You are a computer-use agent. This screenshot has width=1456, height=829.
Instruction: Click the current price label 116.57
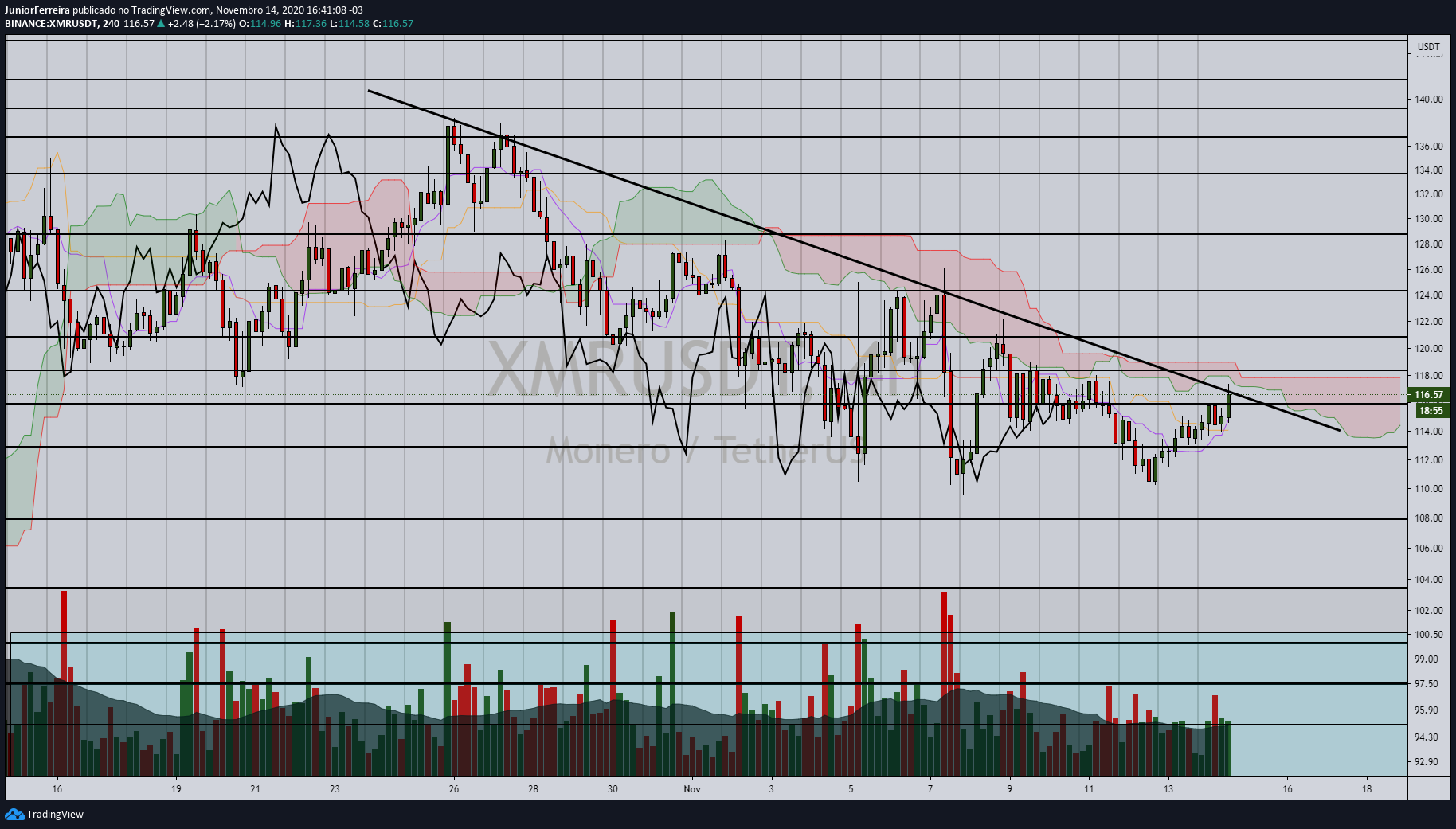pos(1428,395)
